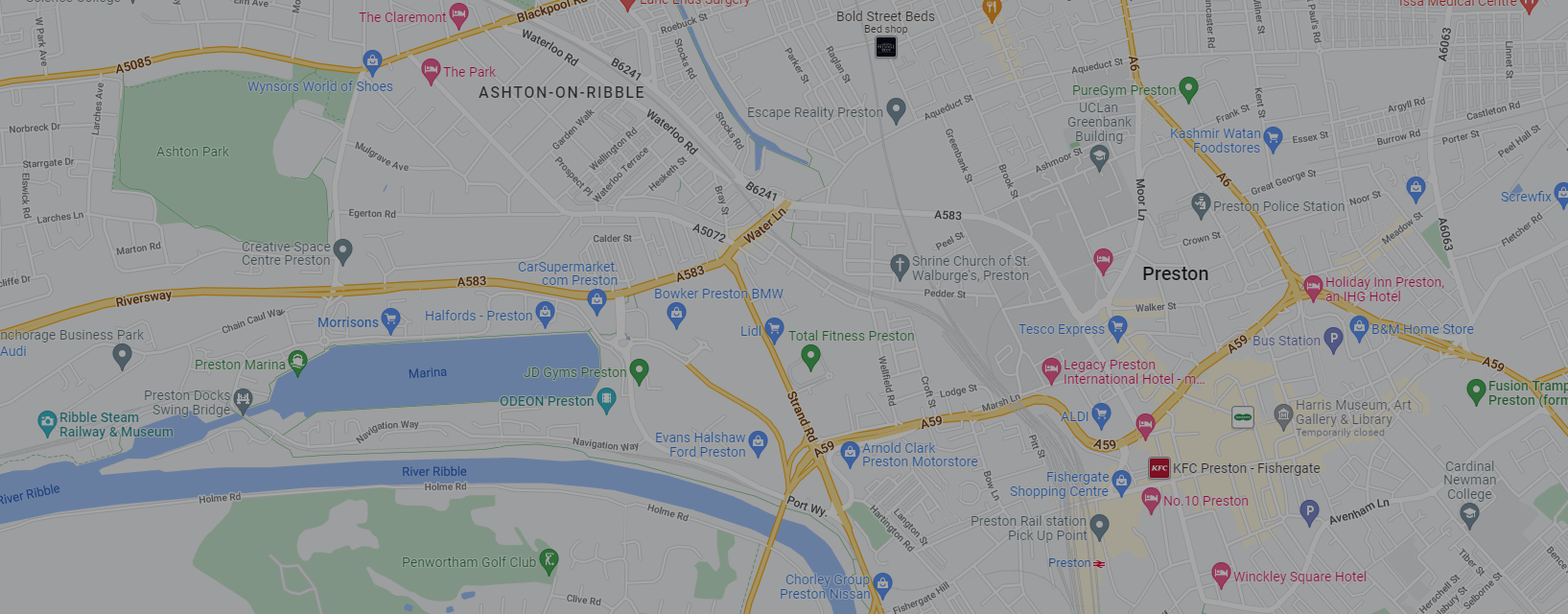Select the Winckley Square Hotel pin
This screenshot has height=614, width=1568.
(1220, 575)
